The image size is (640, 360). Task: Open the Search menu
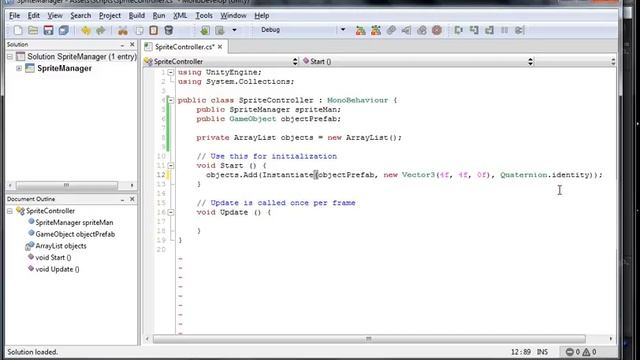80,16
